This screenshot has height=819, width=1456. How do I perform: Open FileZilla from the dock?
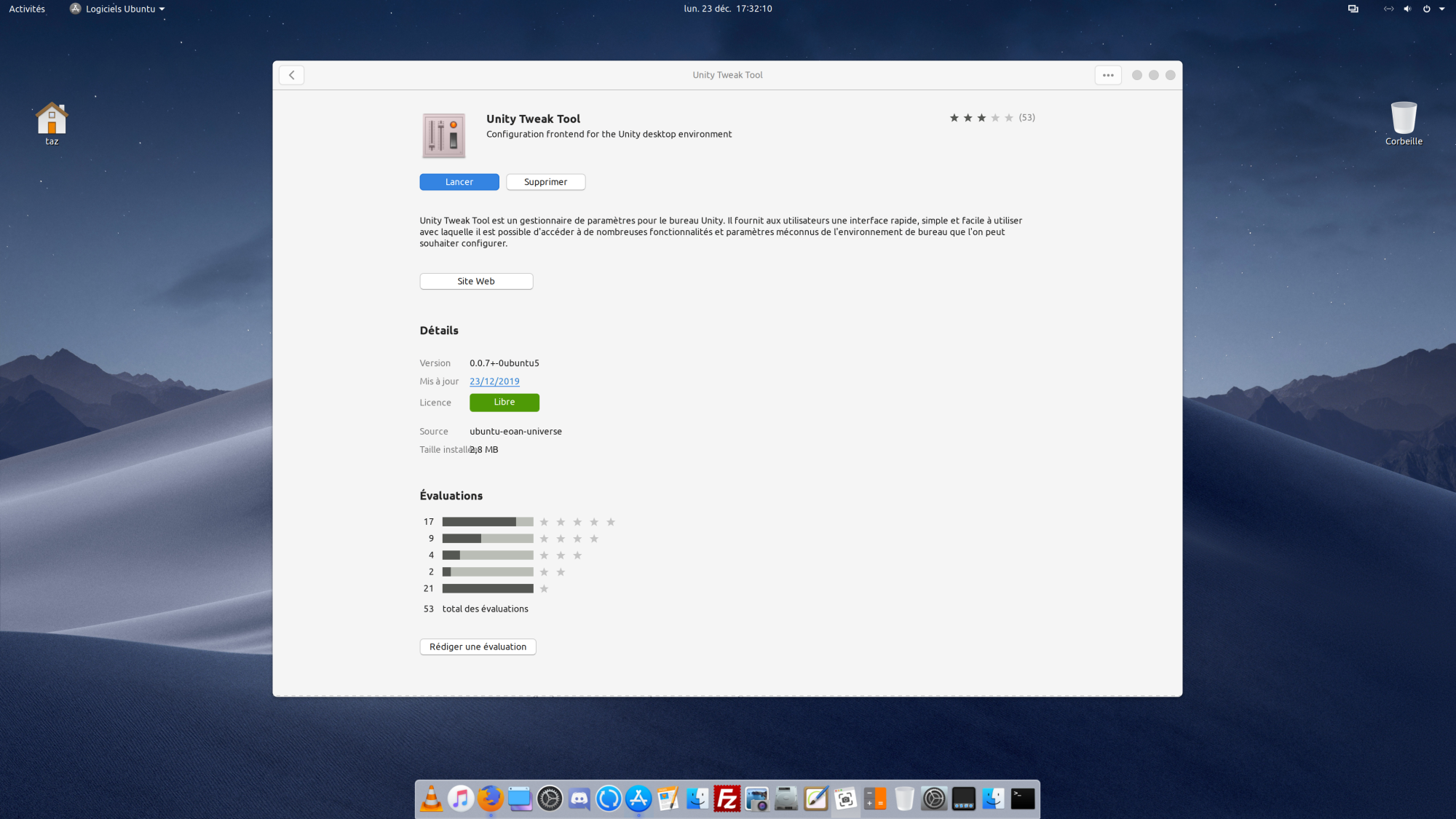(x=727, y=799)
